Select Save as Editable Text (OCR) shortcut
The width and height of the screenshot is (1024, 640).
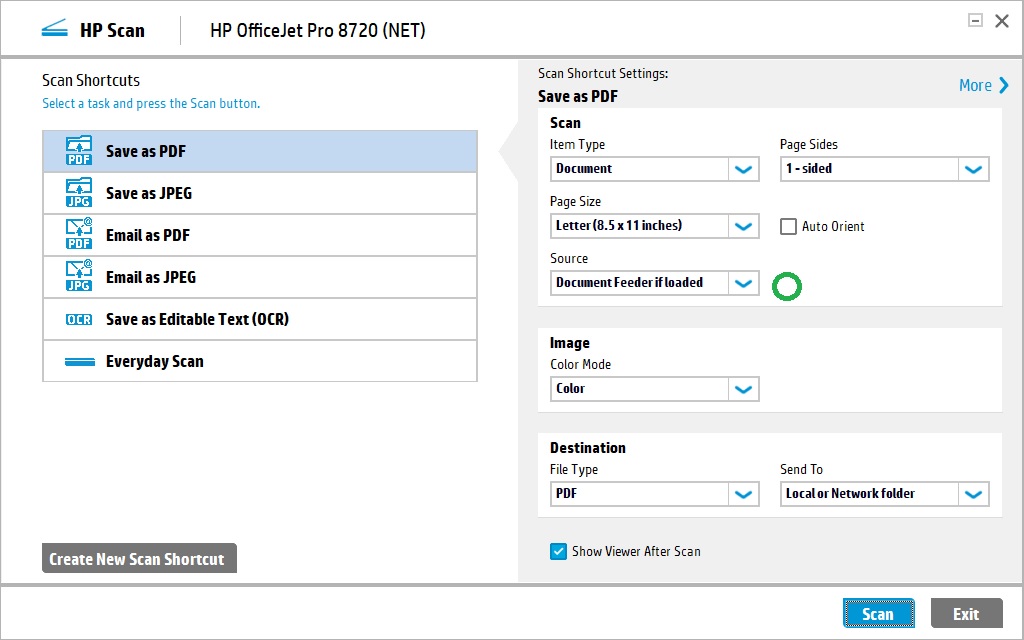pyautogui.click(x=260, y=319)
